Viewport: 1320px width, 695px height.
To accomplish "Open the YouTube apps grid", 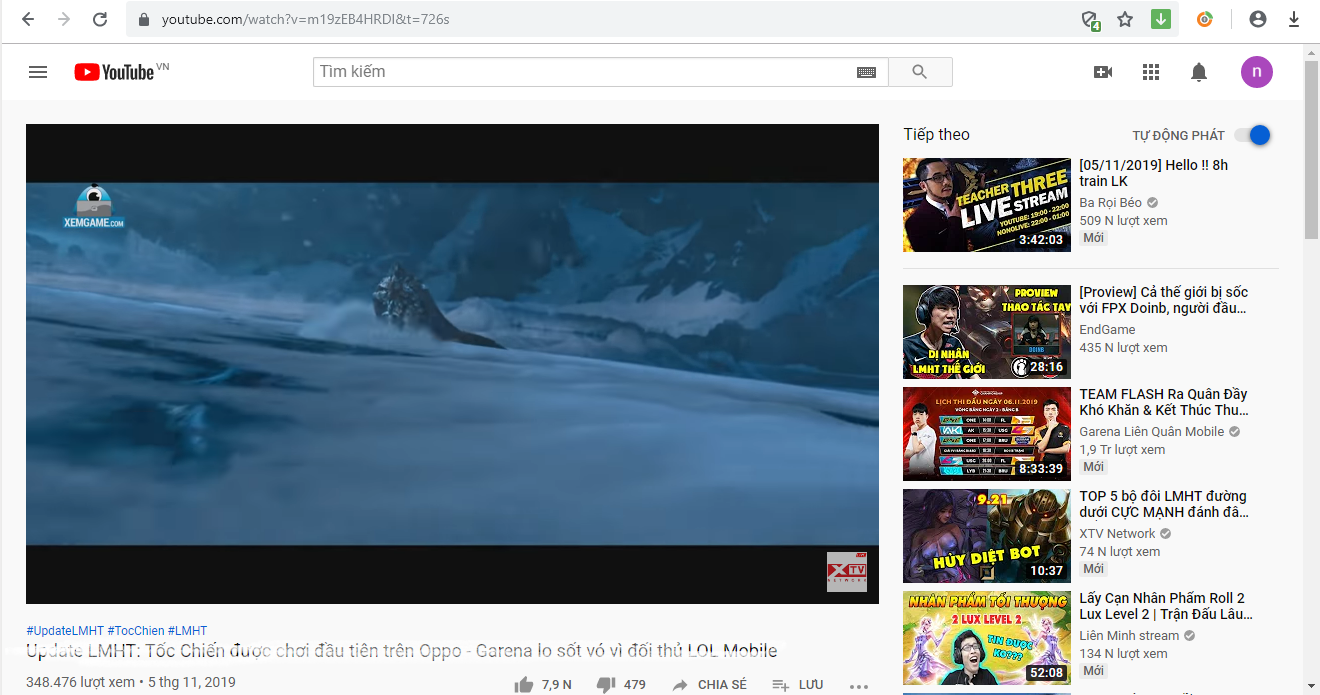I will tap(1151, 72).
